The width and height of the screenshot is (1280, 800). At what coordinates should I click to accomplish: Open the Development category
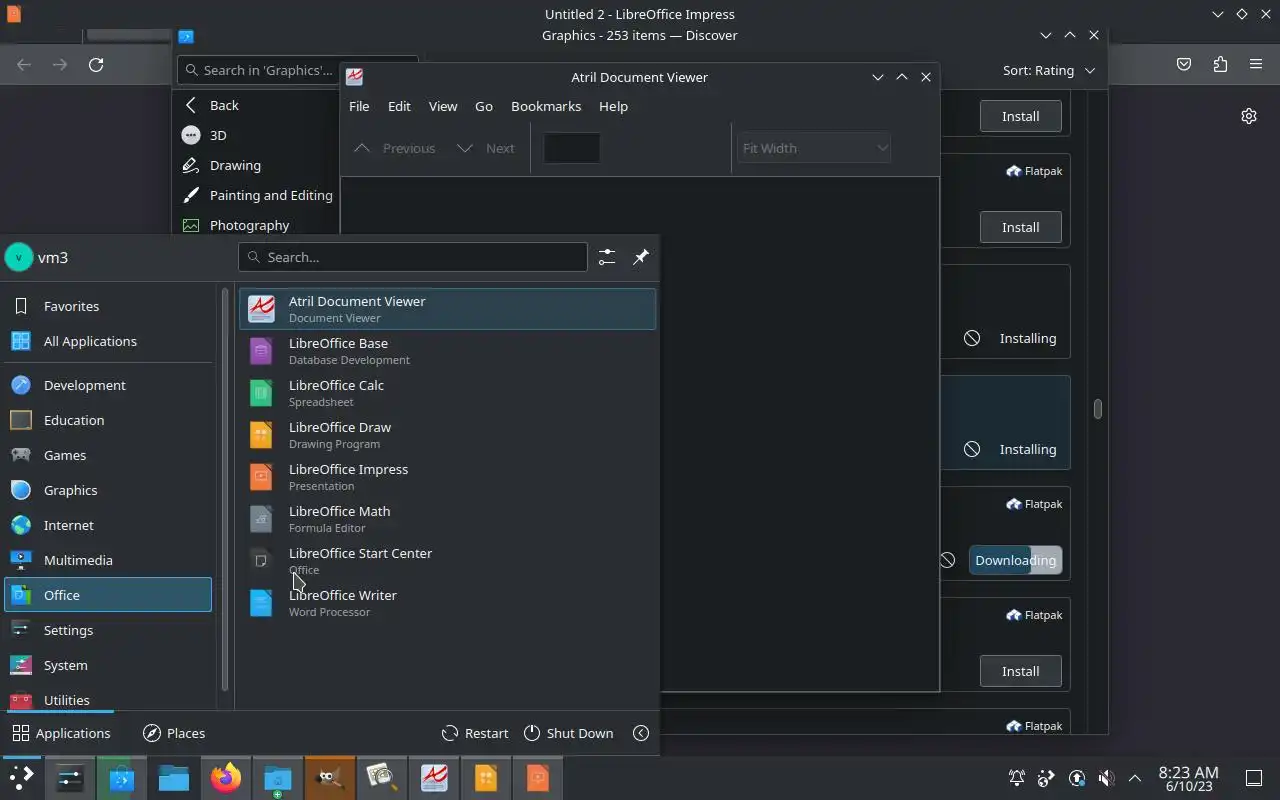[108, 385]
